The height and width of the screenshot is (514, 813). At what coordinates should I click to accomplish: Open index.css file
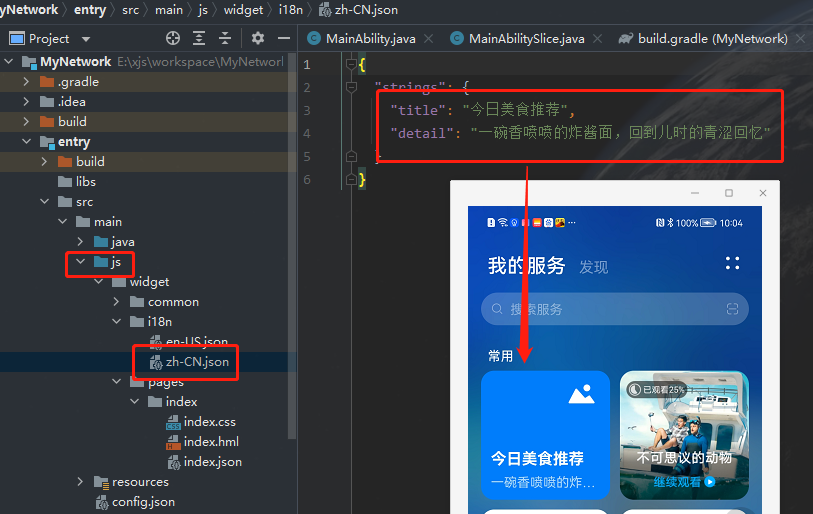[201, 422]
